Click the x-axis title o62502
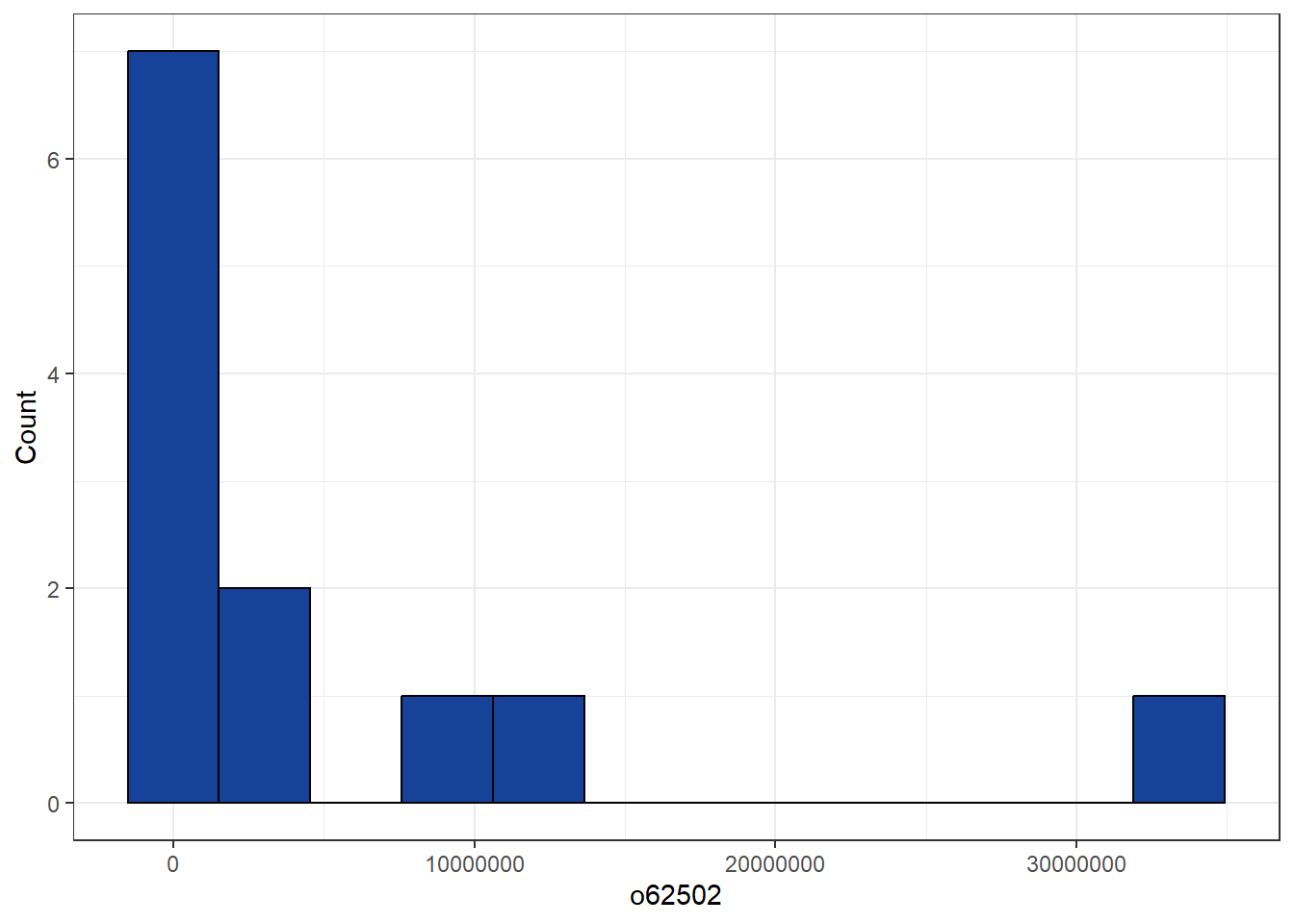Image resolution: width=1294 pixels, height=924 pixels. point(675,896)
